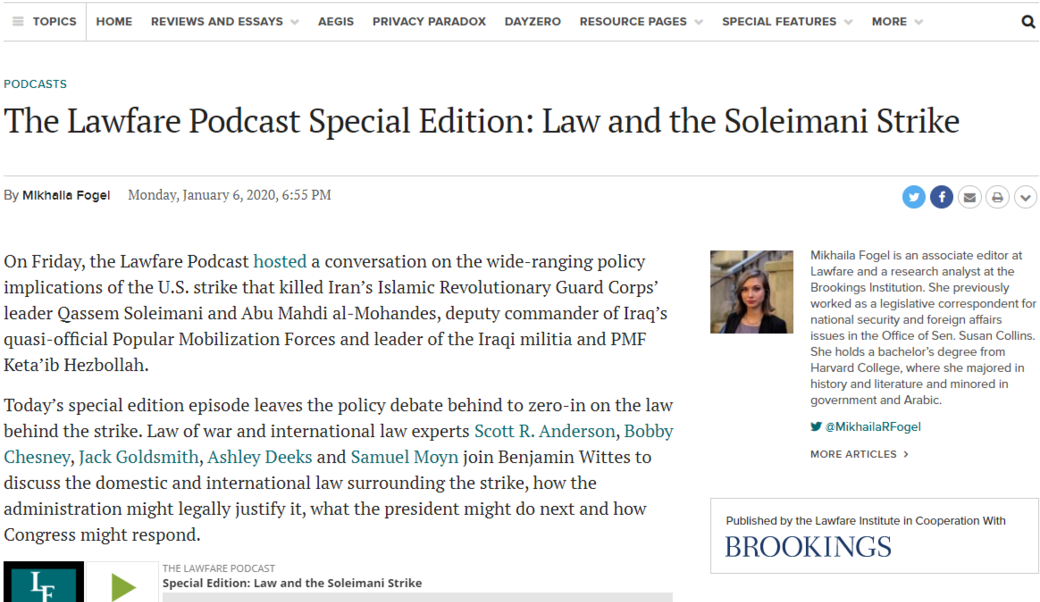Expand the Special Features menu
Image resolution: width=1040 pixels, height=602 pixels.
[x=787, y=21]
